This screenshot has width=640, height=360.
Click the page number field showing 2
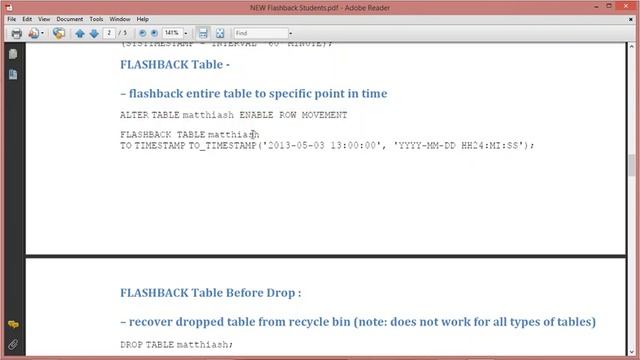tap(109, 33)
